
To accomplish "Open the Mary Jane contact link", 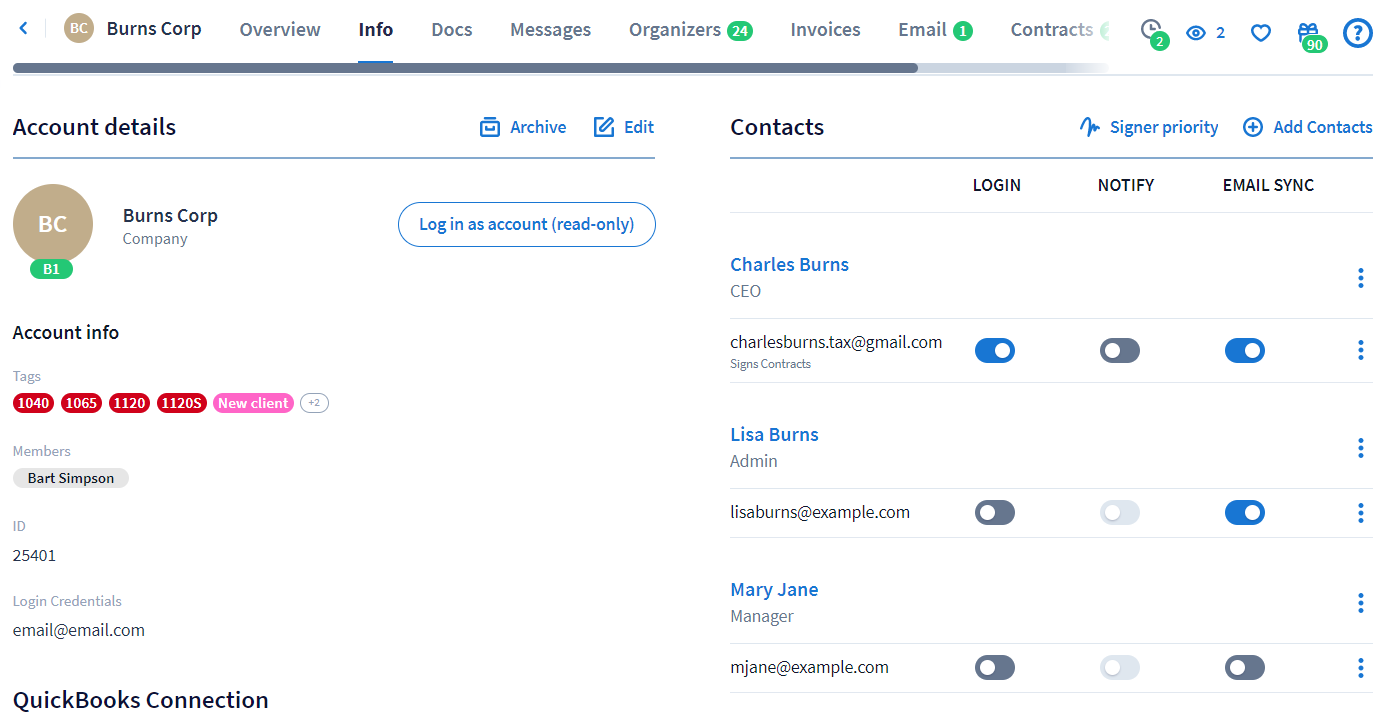I will [774, 590].
